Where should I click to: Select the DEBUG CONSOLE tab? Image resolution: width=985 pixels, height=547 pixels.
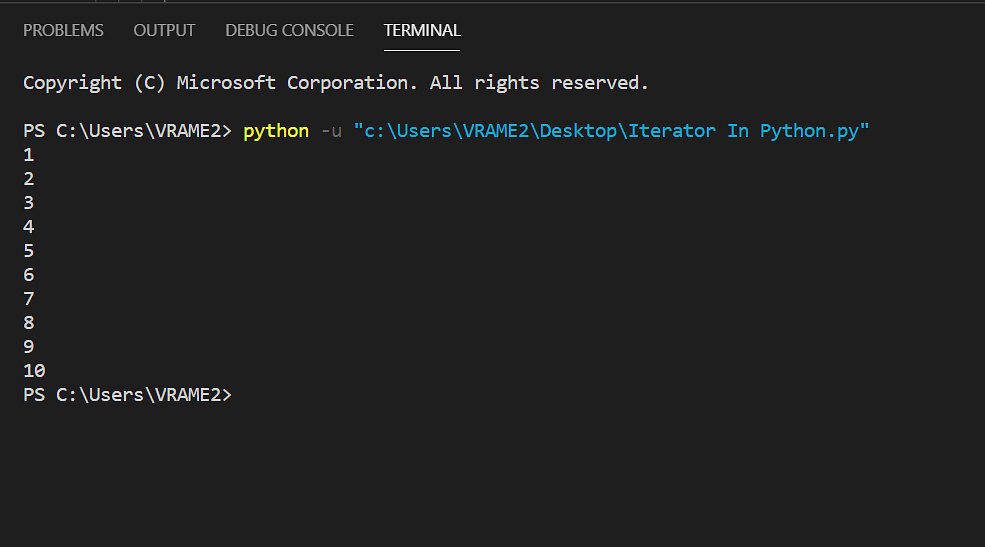click(290, 30)
